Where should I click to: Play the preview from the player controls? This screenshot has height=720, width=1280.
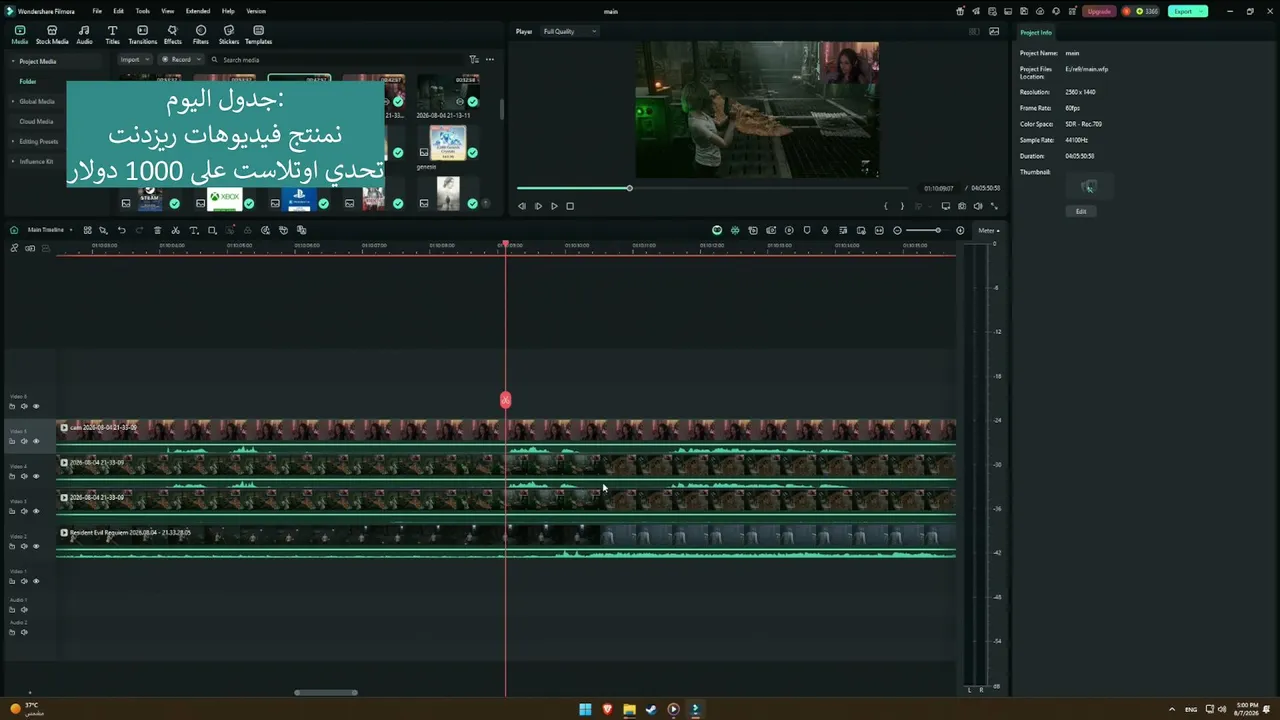click(554, 206)
